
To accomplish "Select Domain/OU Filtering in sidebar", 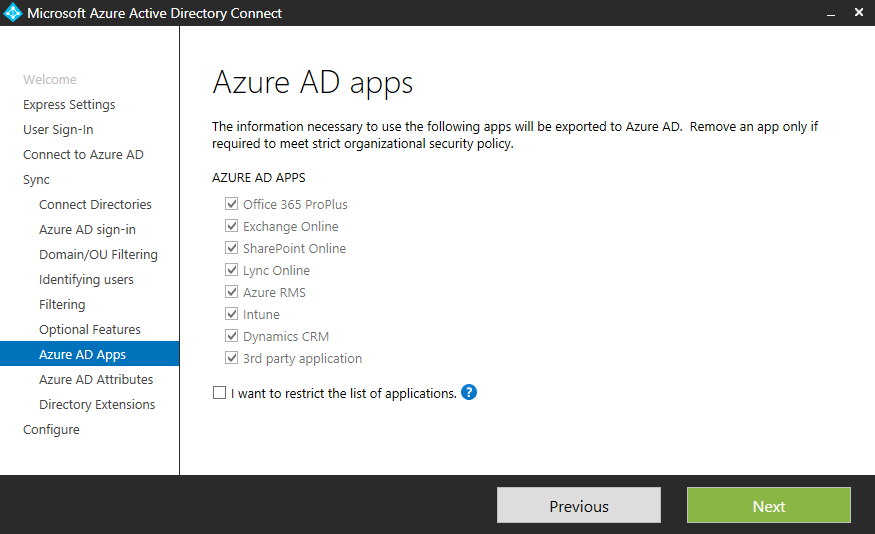I will (98, 255).
